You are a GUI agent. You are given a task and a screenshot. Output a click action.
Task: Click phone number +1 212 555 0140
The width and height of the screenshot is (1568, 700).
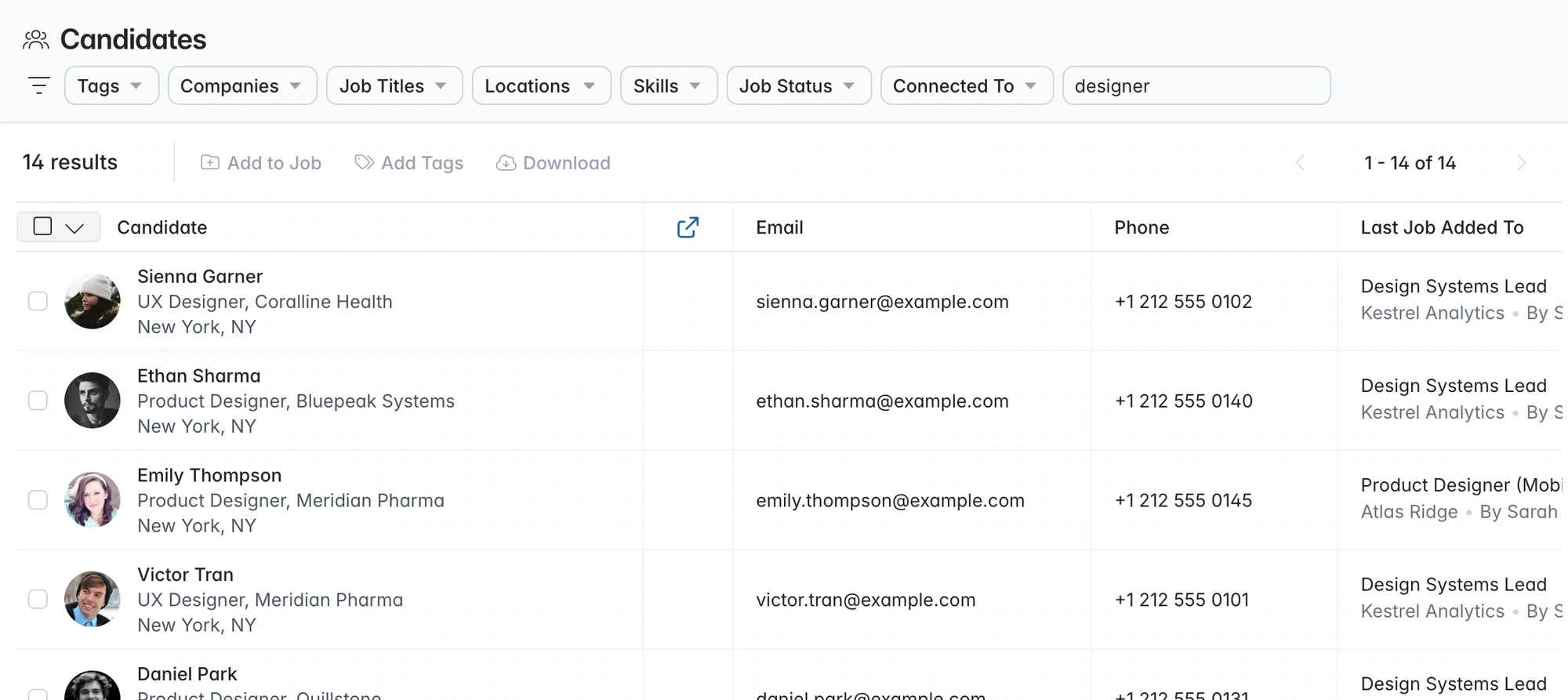coord(1184,401)
